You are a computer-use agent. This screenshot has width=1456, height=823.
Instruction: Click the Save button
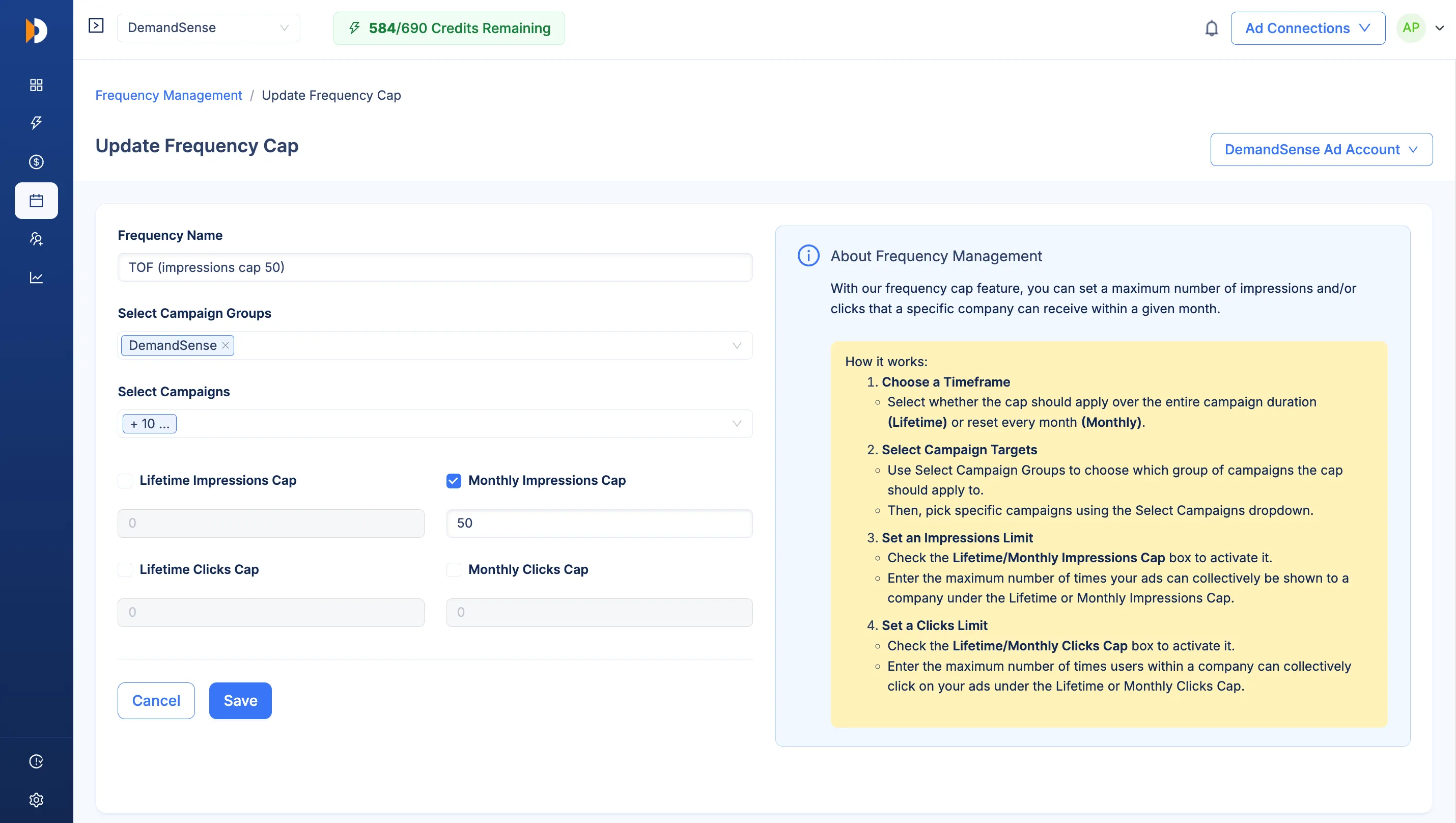[x=240, y=701]
